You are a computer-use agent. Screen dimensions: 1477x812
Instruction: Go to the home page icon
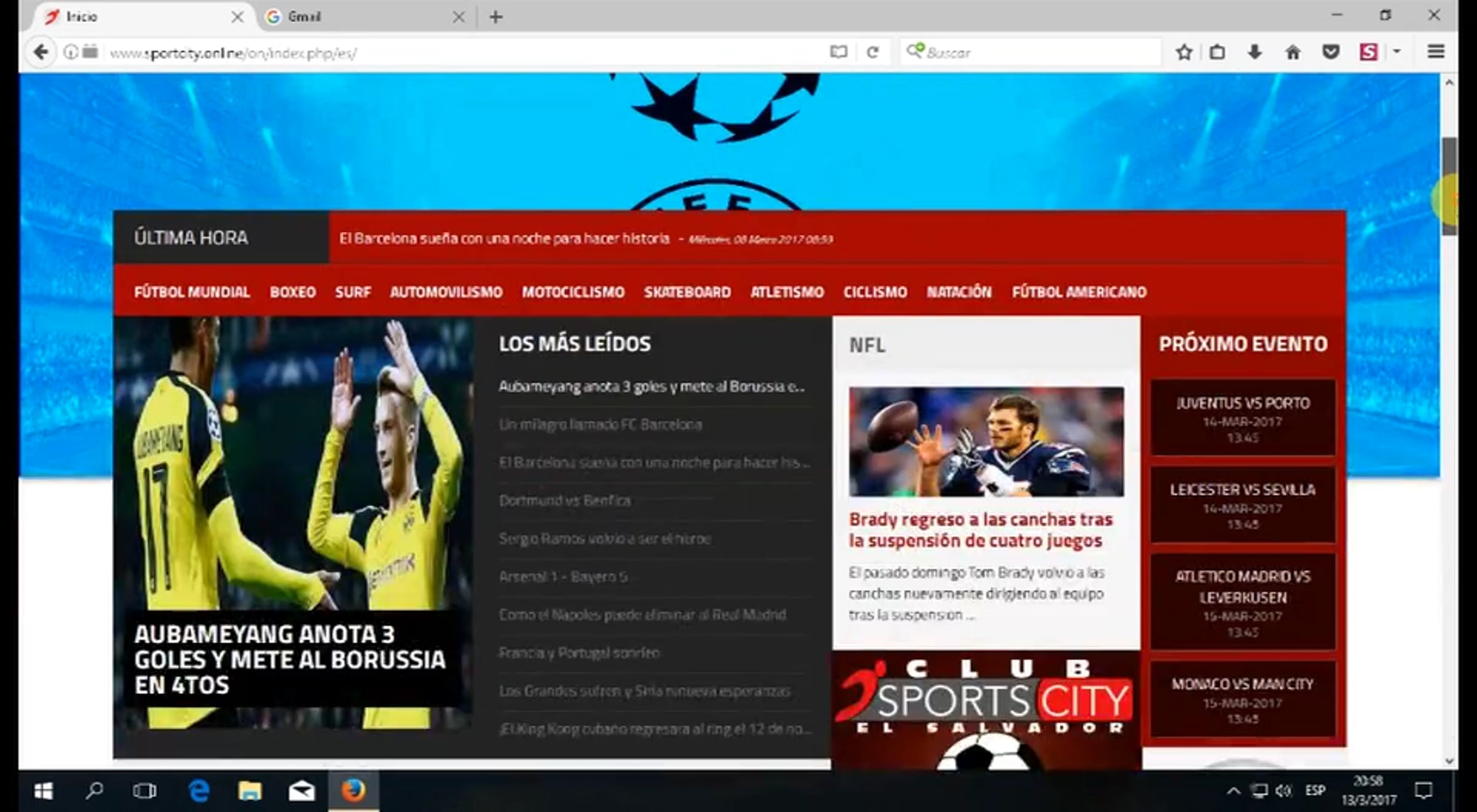pos(1293,52)
